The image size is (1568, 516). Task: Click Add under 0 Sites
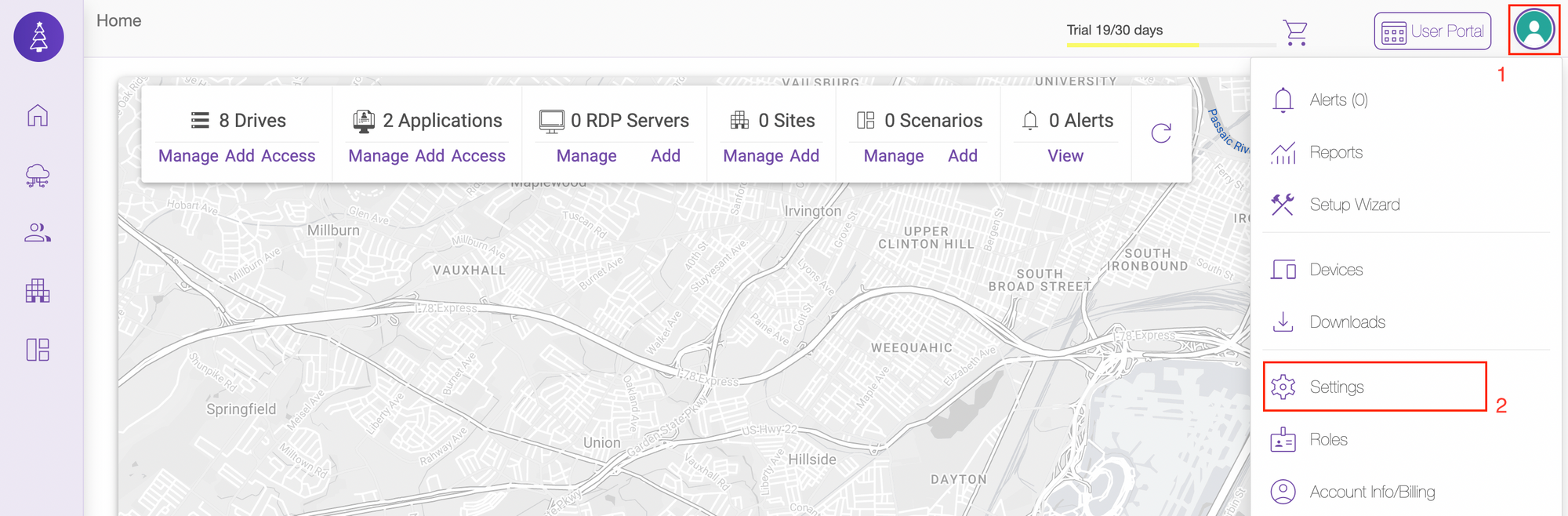[x=804, y=156]
